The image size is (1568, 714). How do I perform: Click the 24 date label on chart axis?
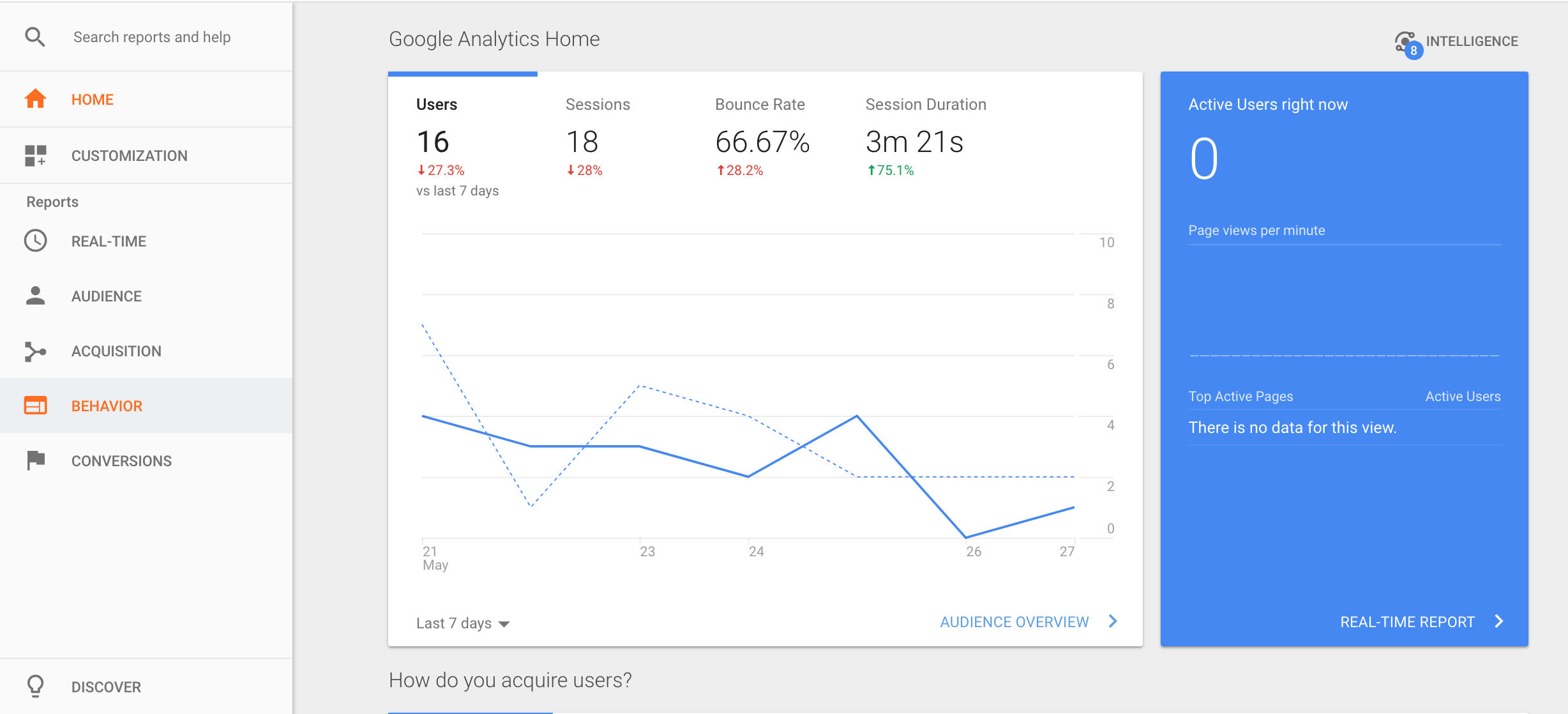[x=756, y=551]
